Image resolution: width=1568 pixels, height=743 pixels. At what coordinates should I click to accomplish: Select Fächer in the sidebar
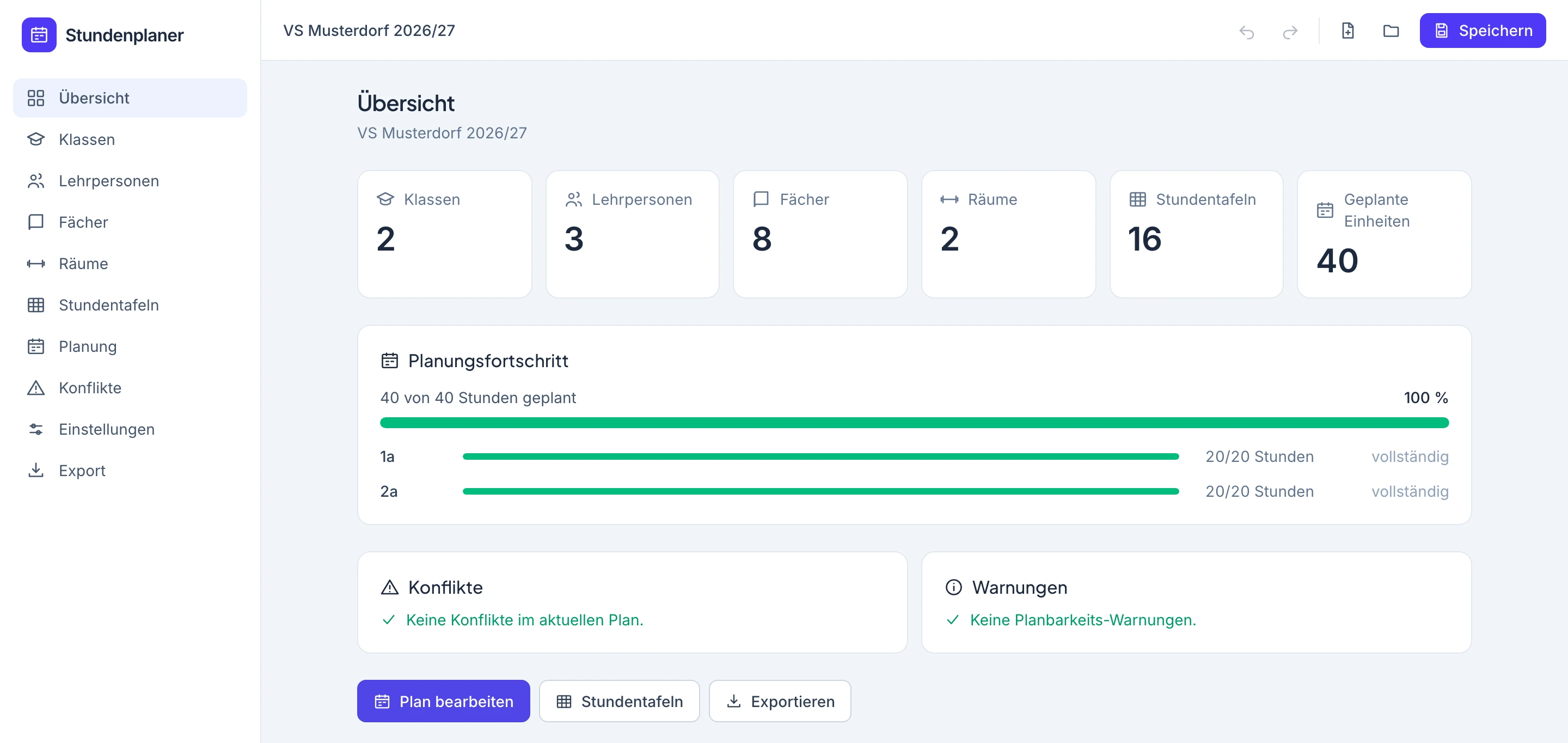[x=130, y=222]
